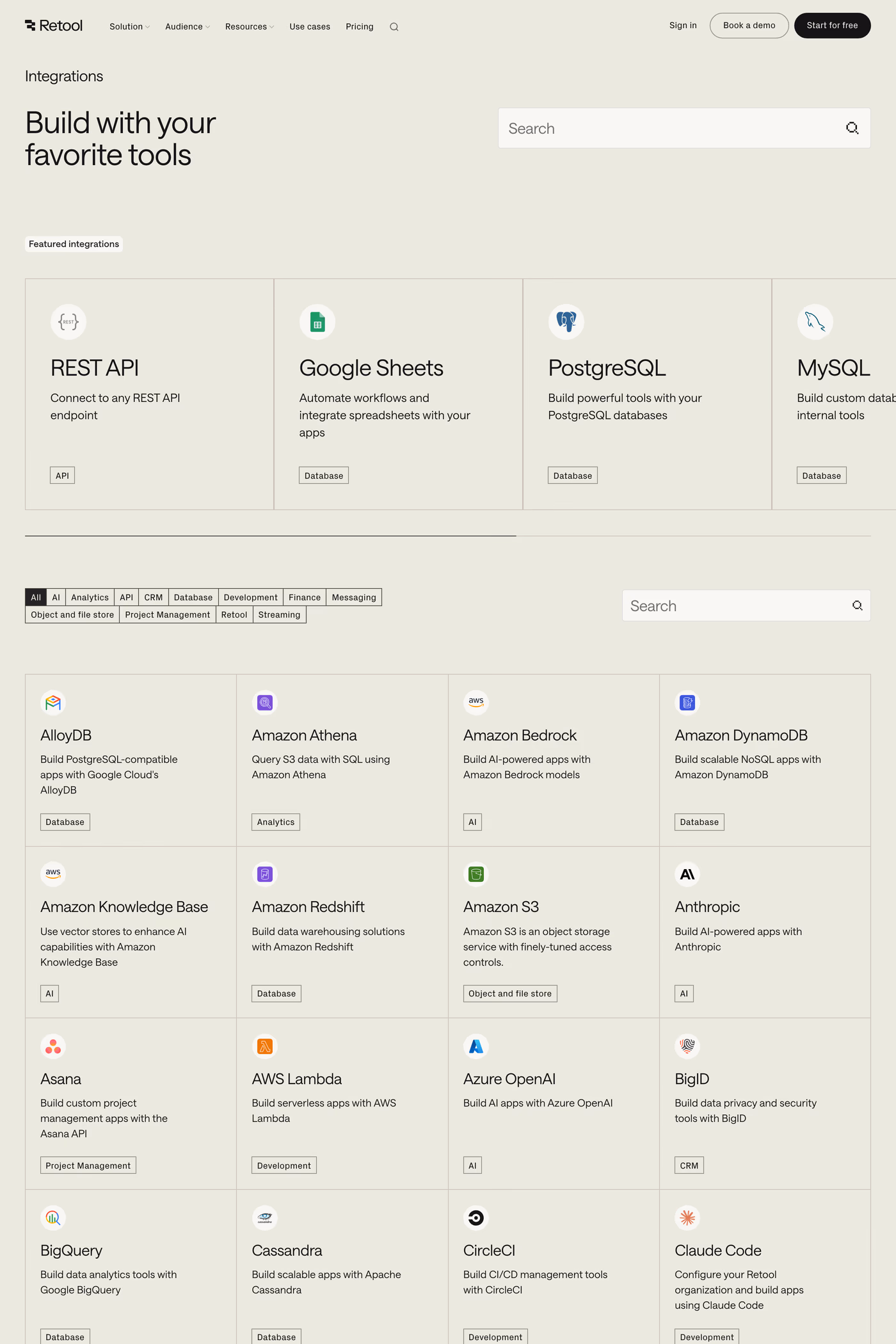
Task: Click the Database tag on AlloyDB card
Action: pyautogui.click(x=65, y=822)
